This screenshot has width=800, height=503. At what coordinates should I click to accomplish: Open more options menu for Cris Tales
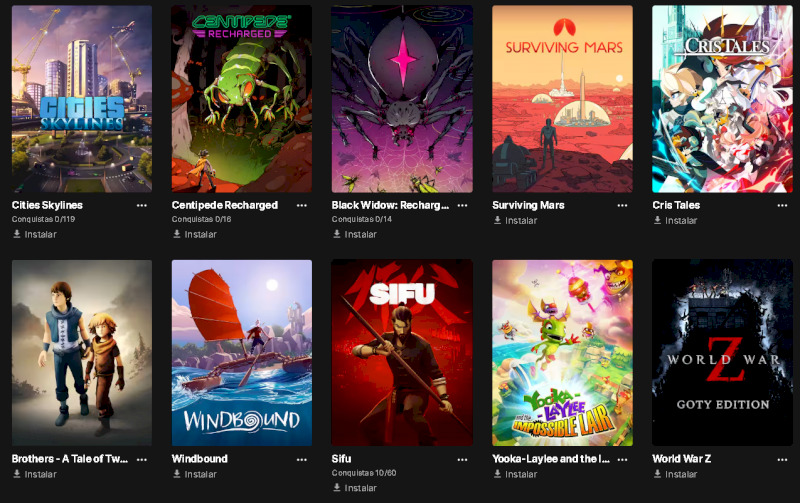click(783, 205)
